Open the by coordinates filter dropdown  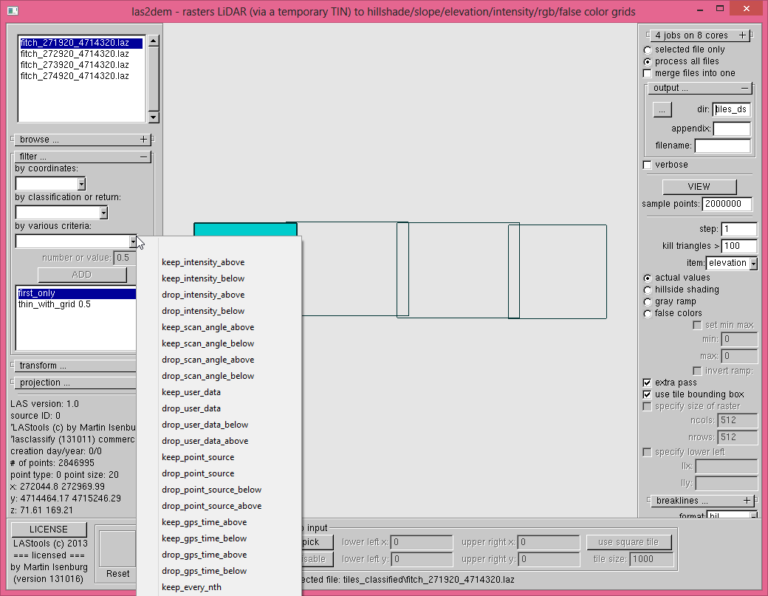[x=81, y=184]
